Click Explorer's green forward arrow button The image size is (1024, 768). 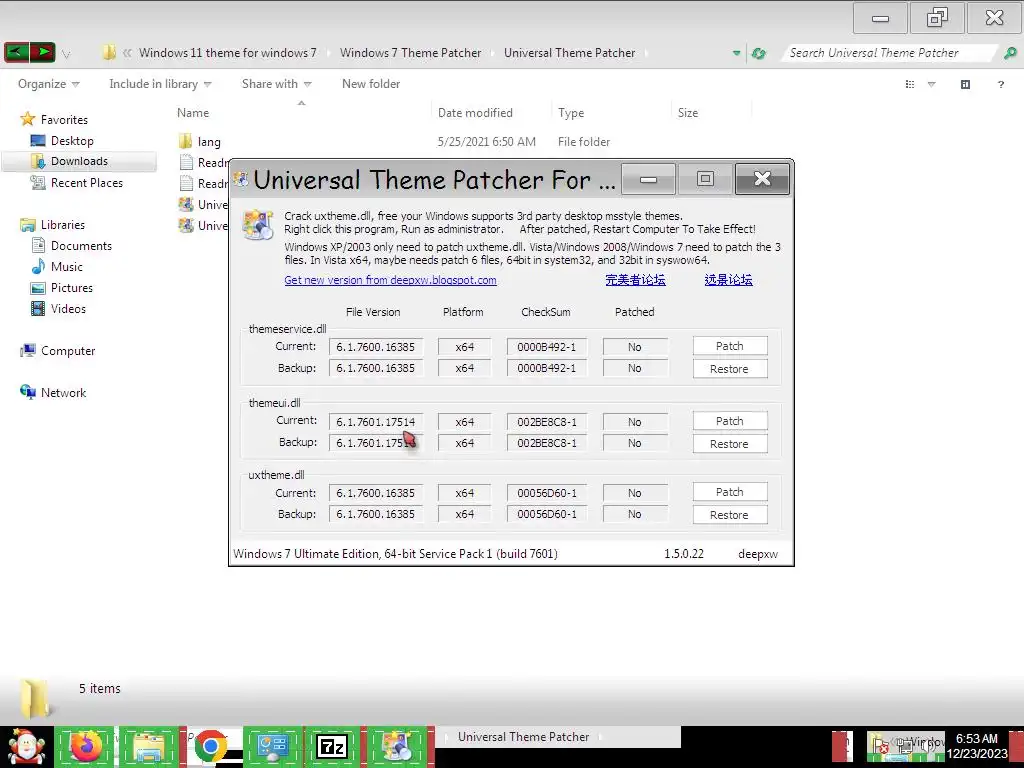point(42,52)
